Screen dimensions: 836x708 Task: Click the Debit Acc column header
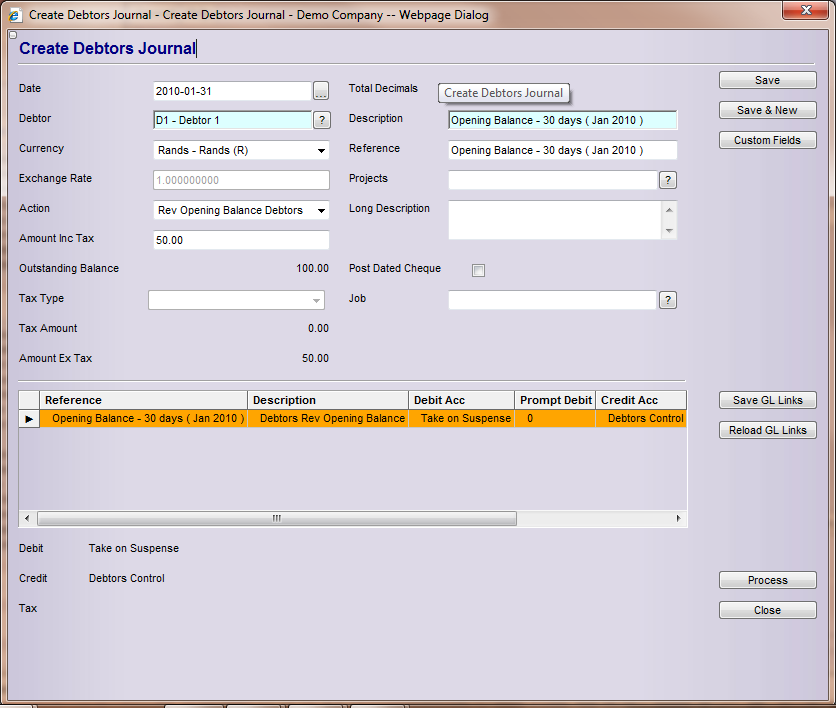click(x=461, y=400)
